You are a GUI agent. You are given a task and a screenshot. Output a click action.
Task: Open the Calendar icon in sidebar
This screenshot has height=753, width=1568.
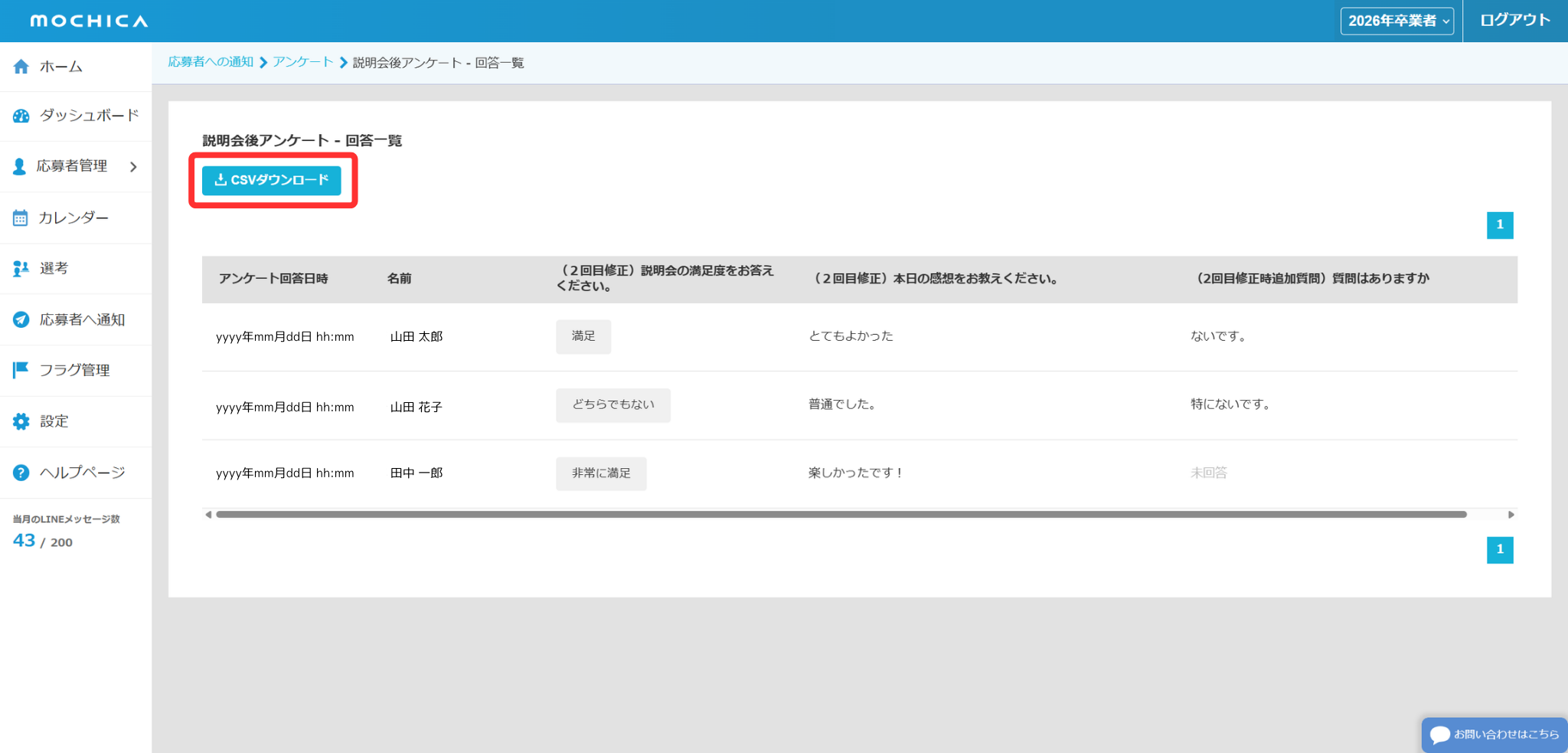[21, 218]
